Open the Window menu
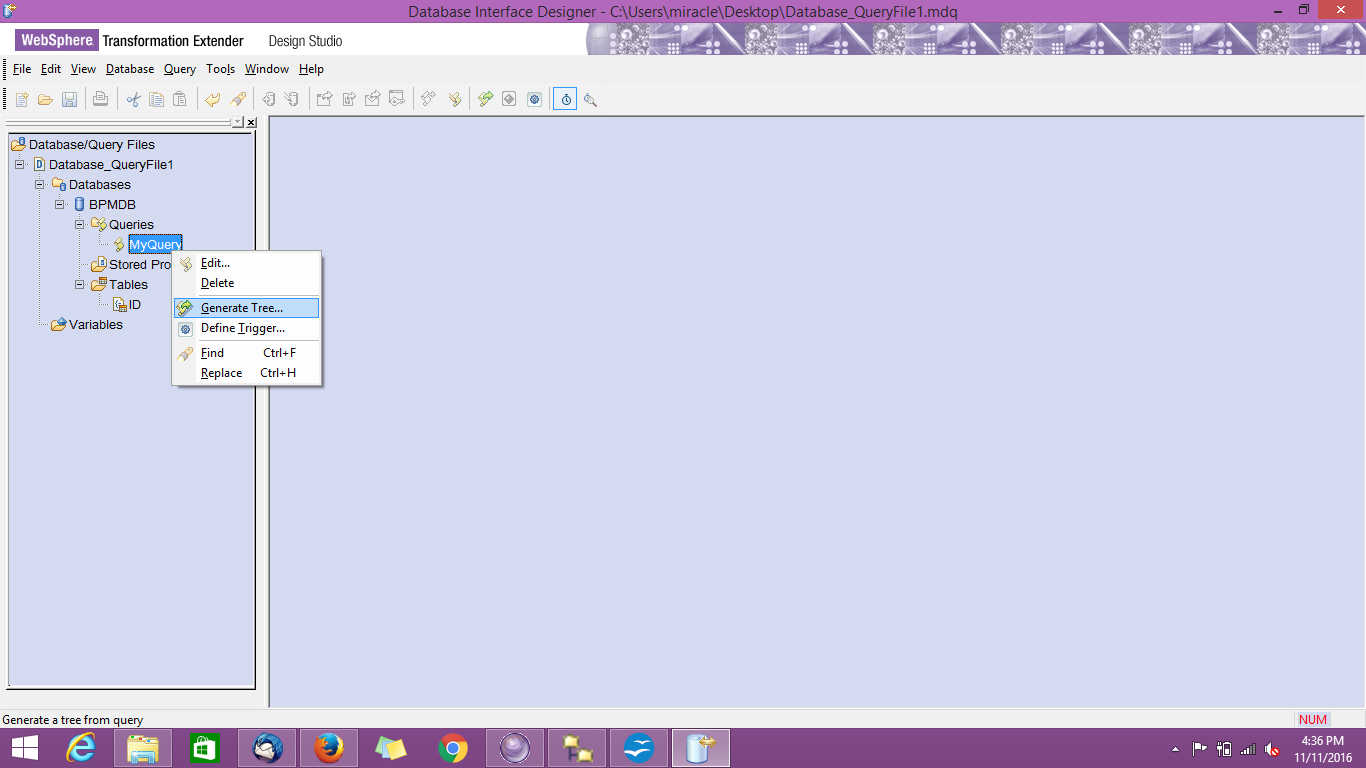Viewport: 1366px width, 768px height. tap(267, 69)
